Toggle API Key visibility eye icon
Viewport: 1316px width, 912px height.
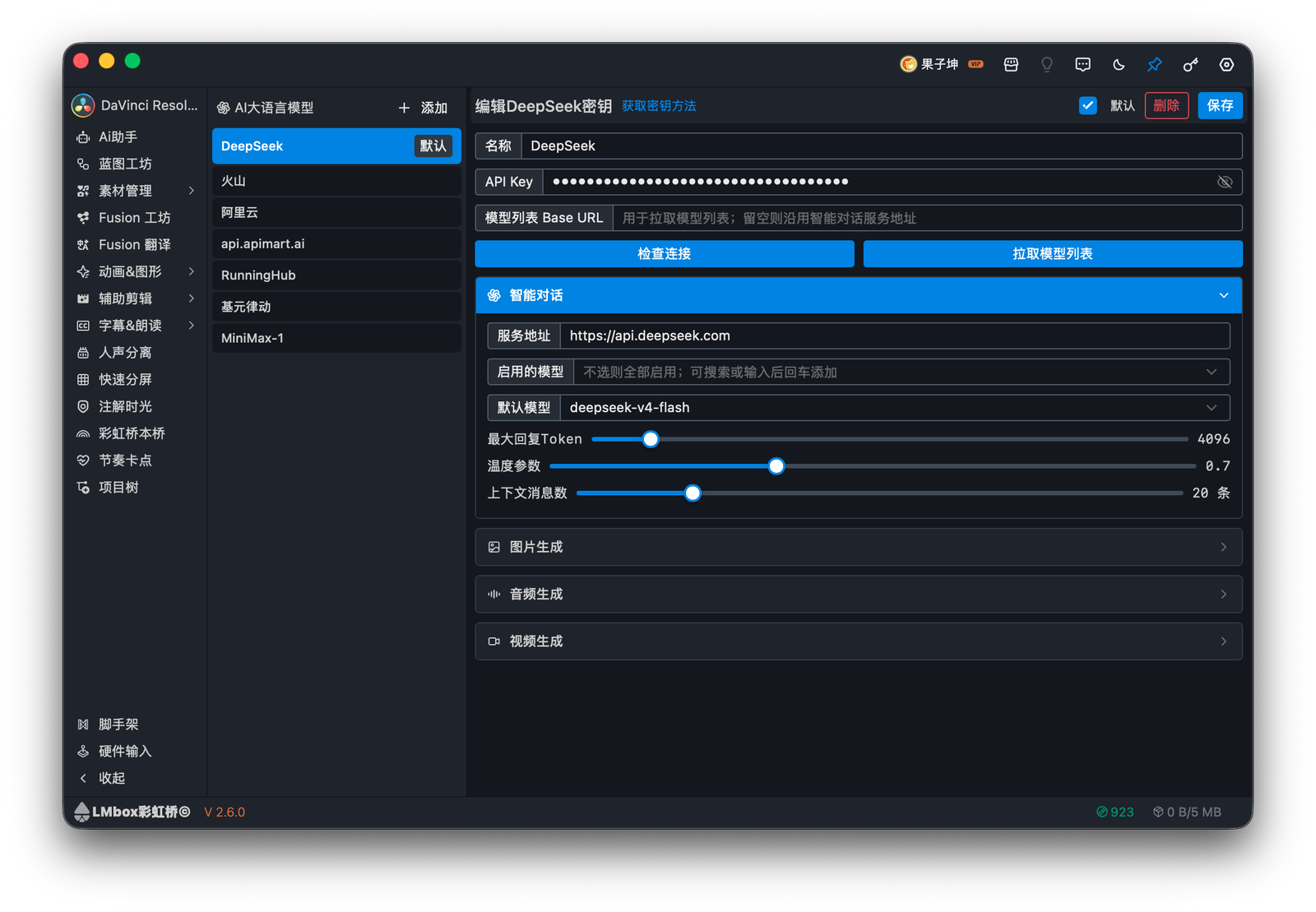(1225, 182)
